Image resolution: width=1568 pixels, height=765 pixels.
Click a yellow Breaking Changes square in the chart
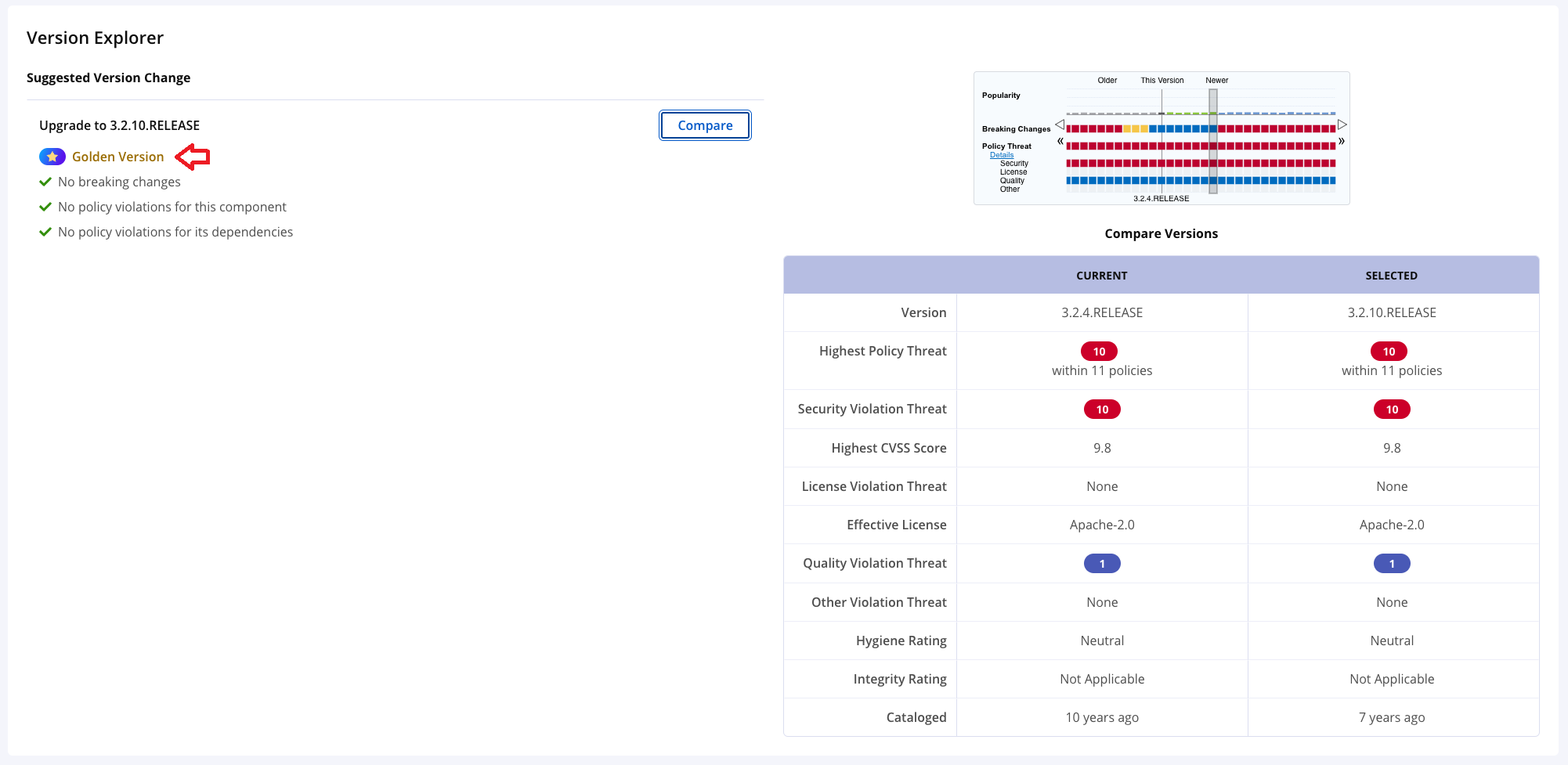coord(1136,128)
